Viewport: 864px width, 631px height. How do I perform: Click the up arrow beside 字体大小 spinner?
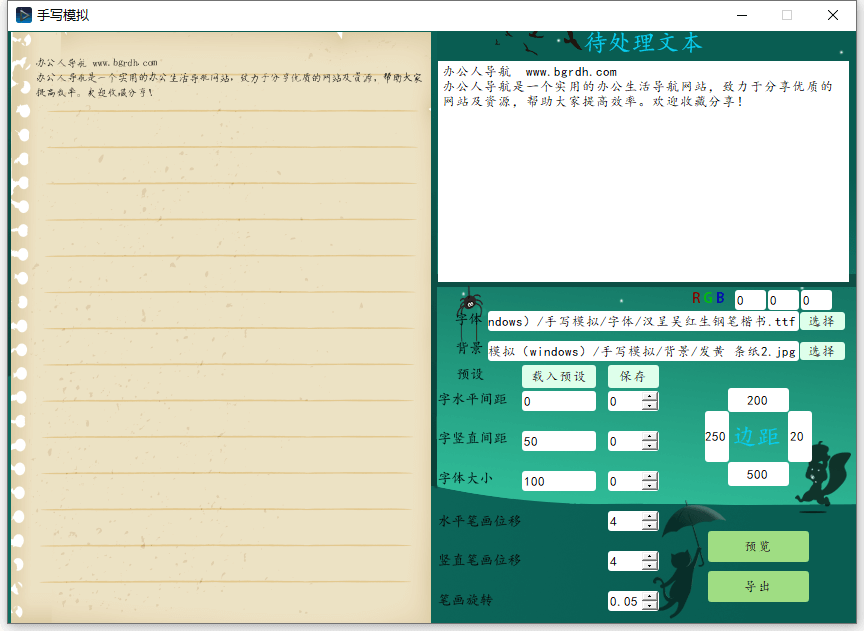pos(650,477)
